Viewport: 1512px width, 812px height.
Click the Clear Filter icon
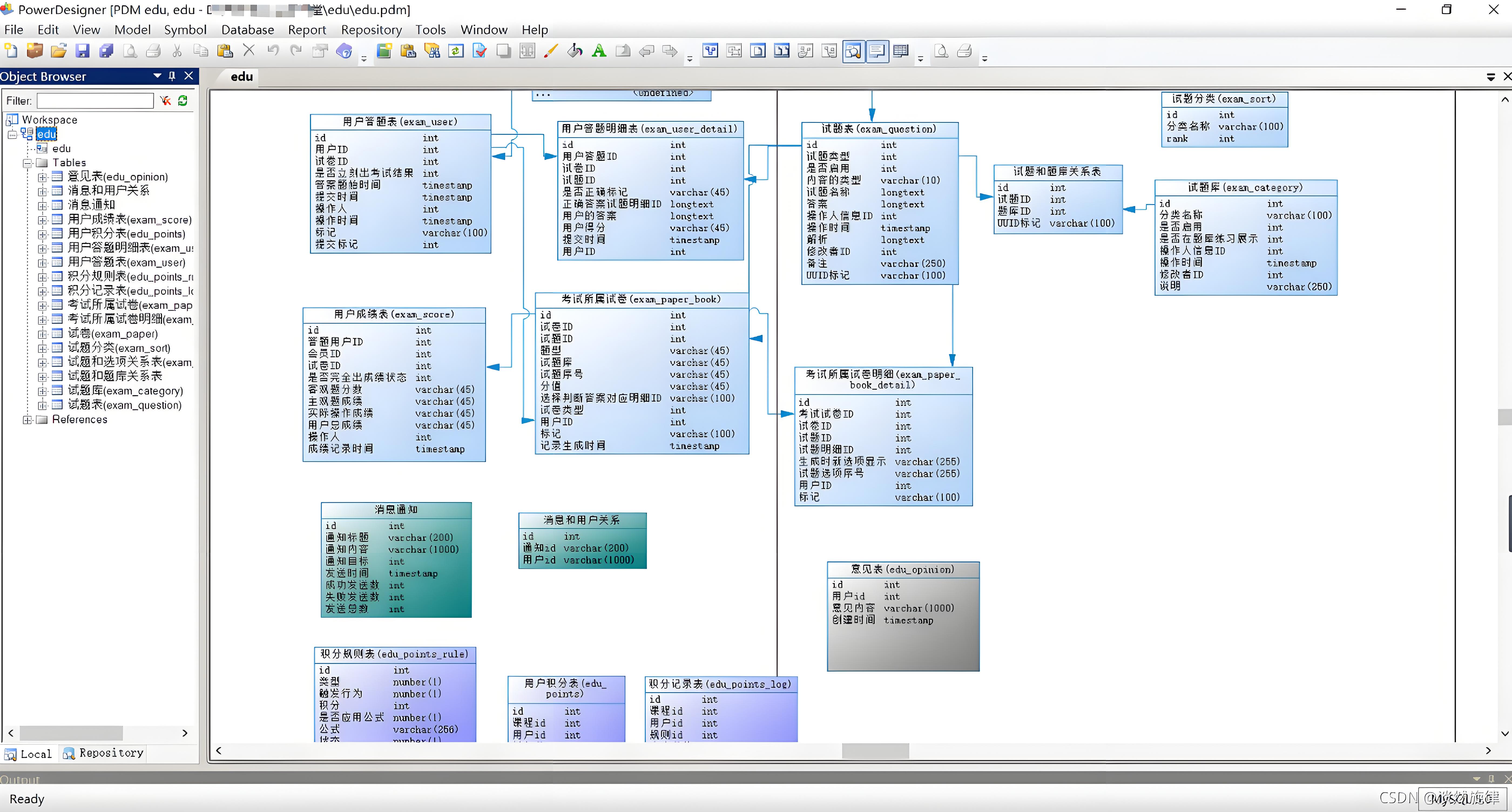coord(166,101)
